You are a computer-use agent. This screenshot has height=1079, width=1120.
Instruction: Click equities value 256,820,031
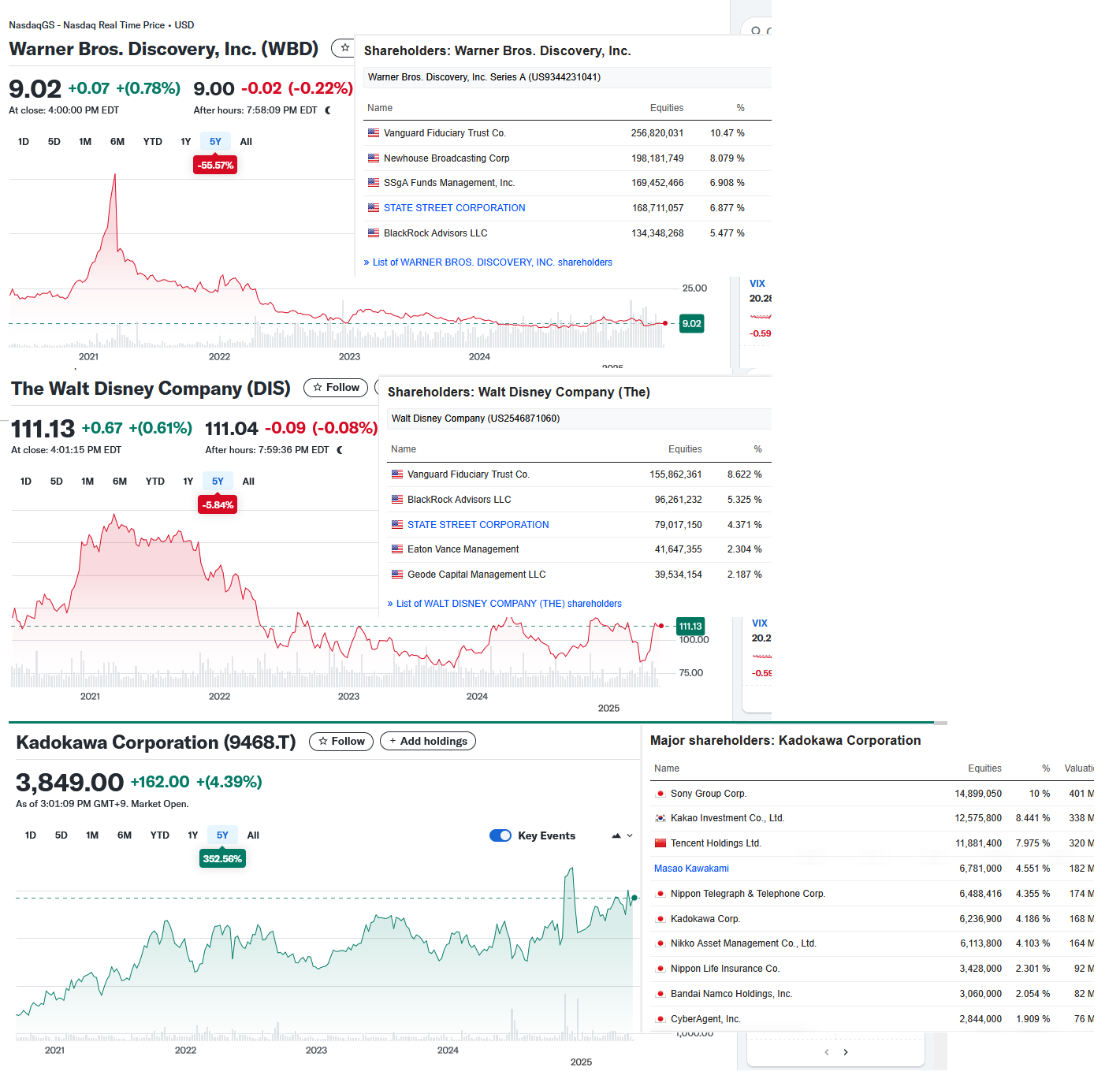coord(657,133)
